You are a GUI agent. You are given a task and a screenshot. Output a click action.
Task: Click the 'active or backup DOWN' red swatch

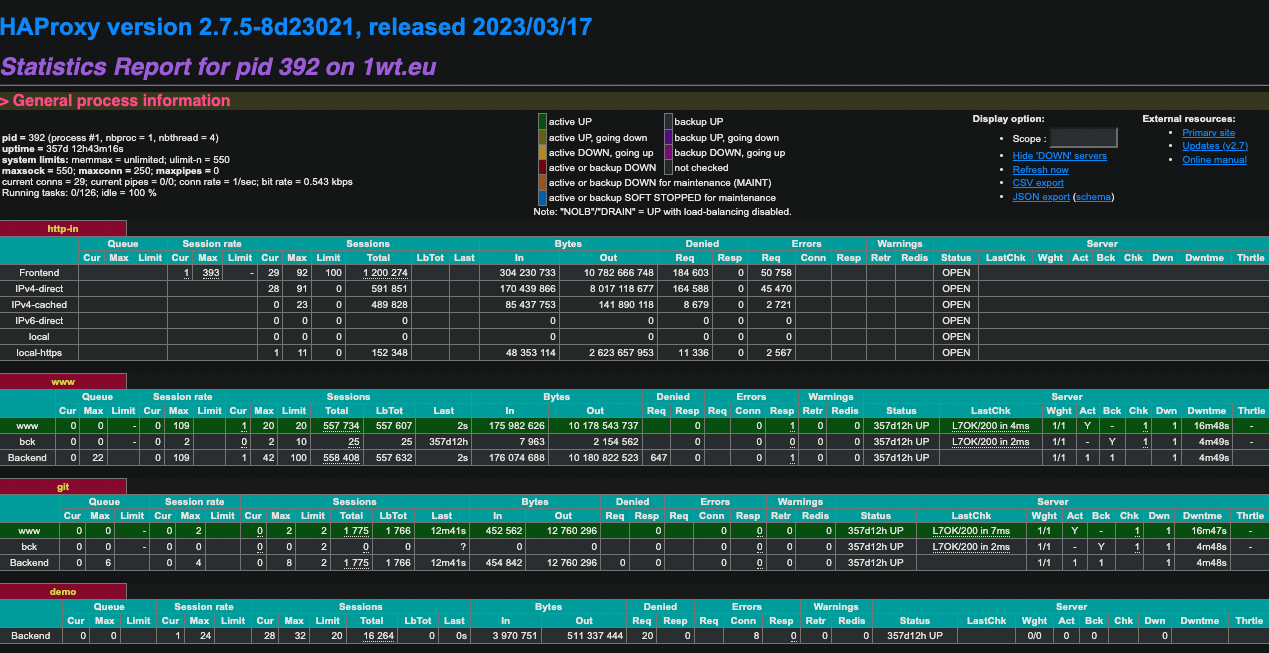click(542, 168)
